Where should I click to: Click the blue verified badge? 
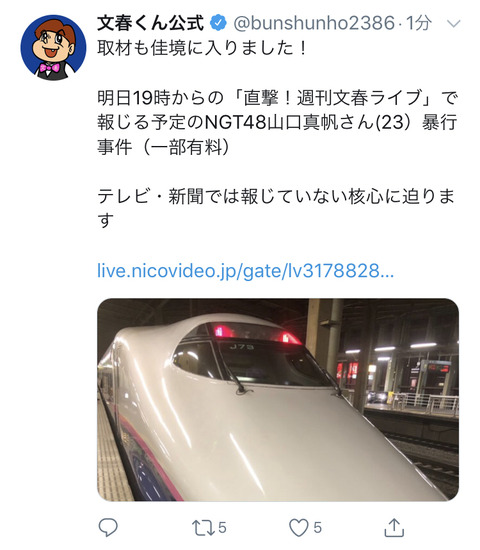(x=218, y=23)
